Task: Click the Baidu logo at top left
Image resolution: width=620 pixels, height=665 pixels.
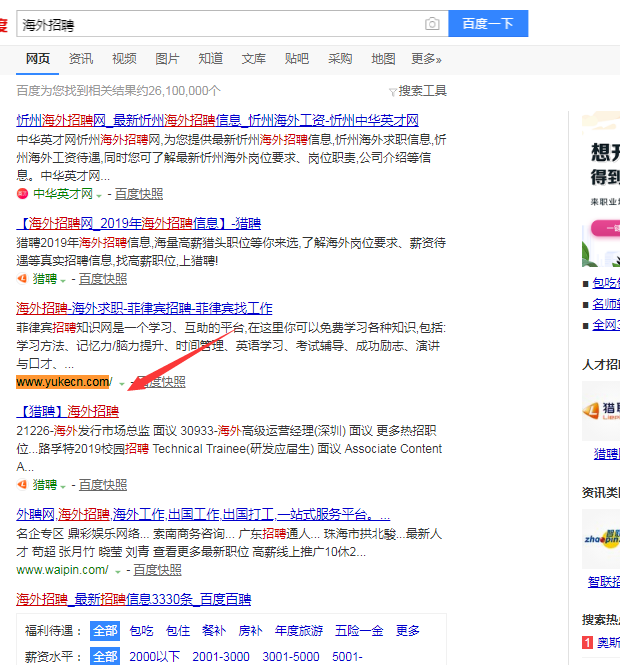Action: pos(4,24)
